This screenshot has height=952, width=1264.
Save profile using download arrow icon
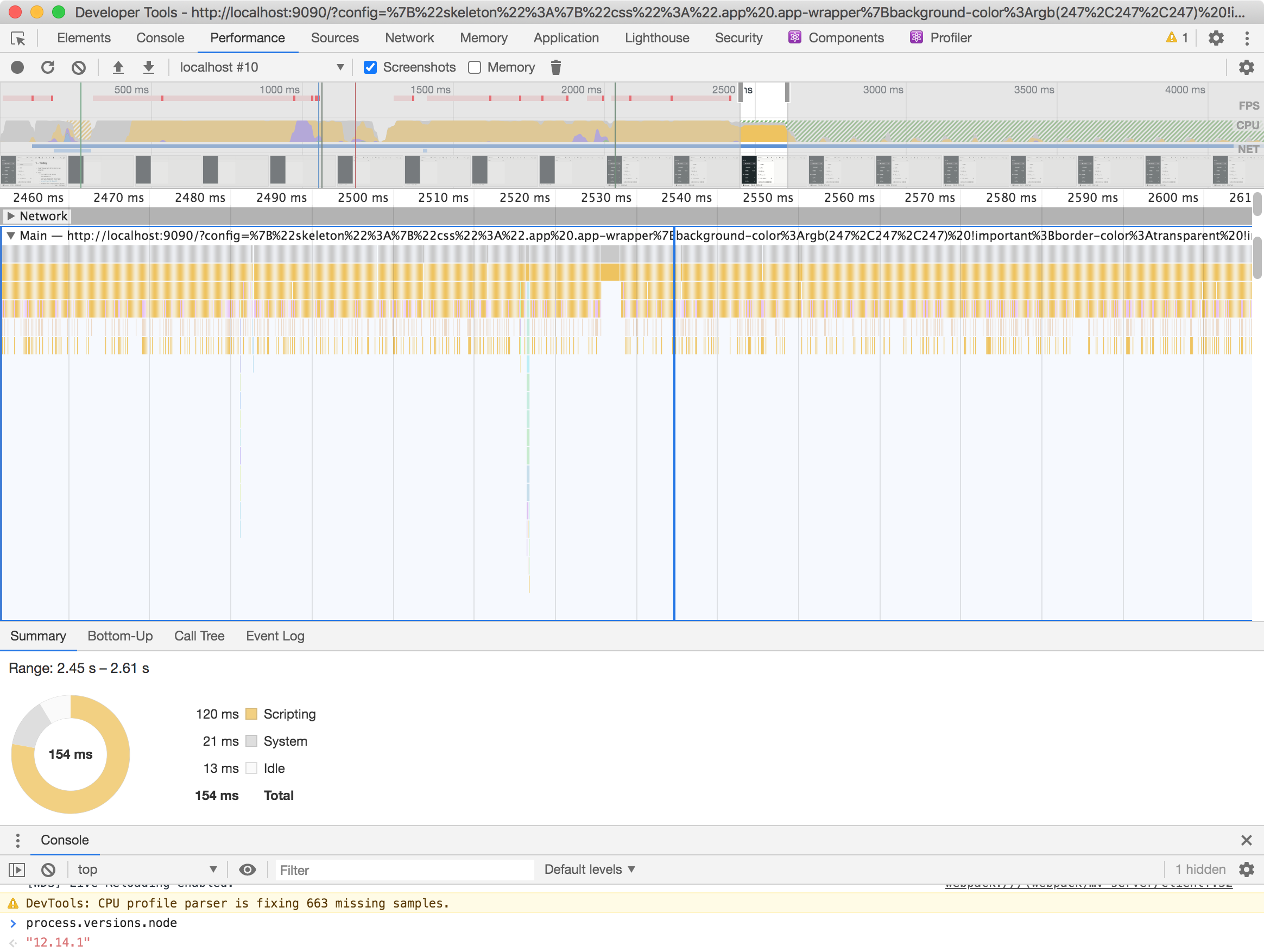point(149,67)
